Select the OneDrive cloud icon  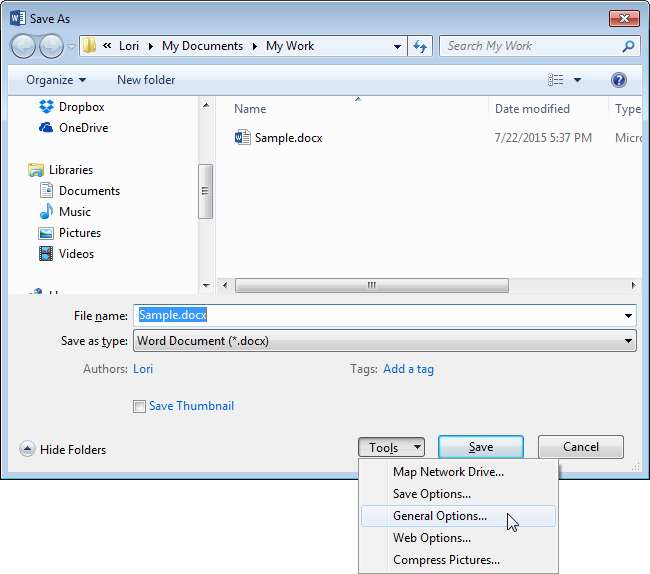[46, 128]
